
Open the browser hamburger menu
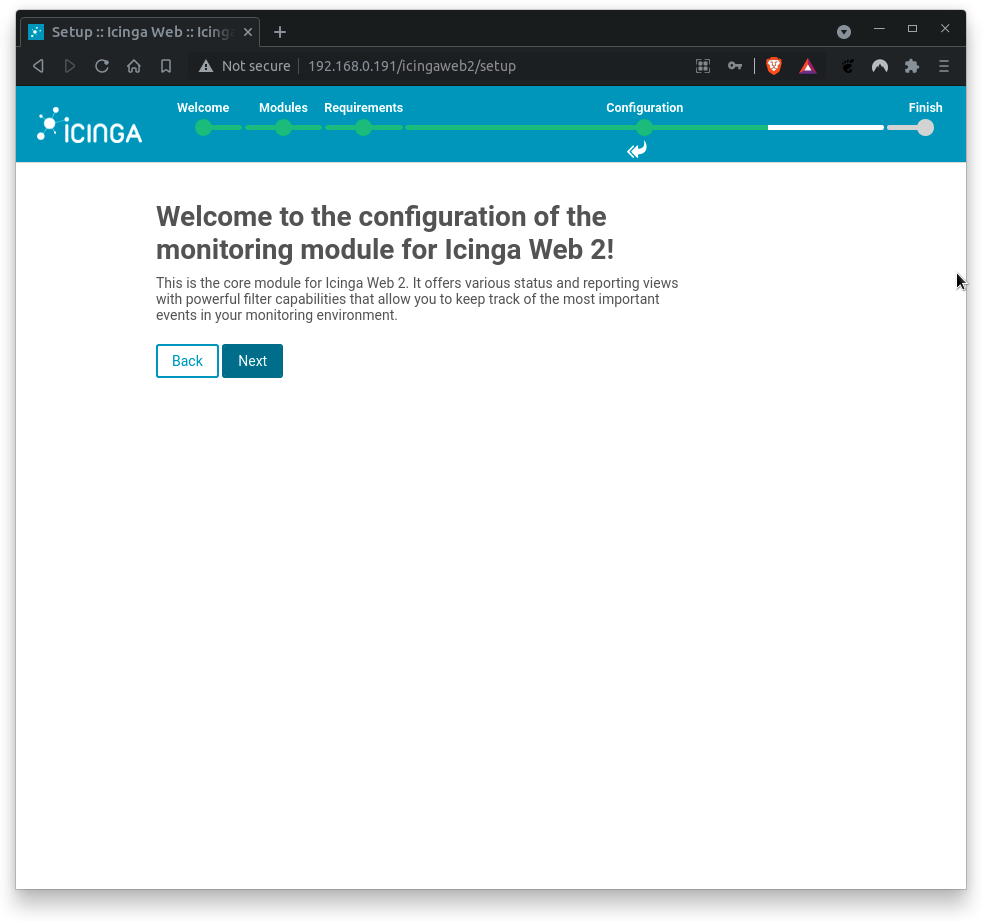point(943,66)
